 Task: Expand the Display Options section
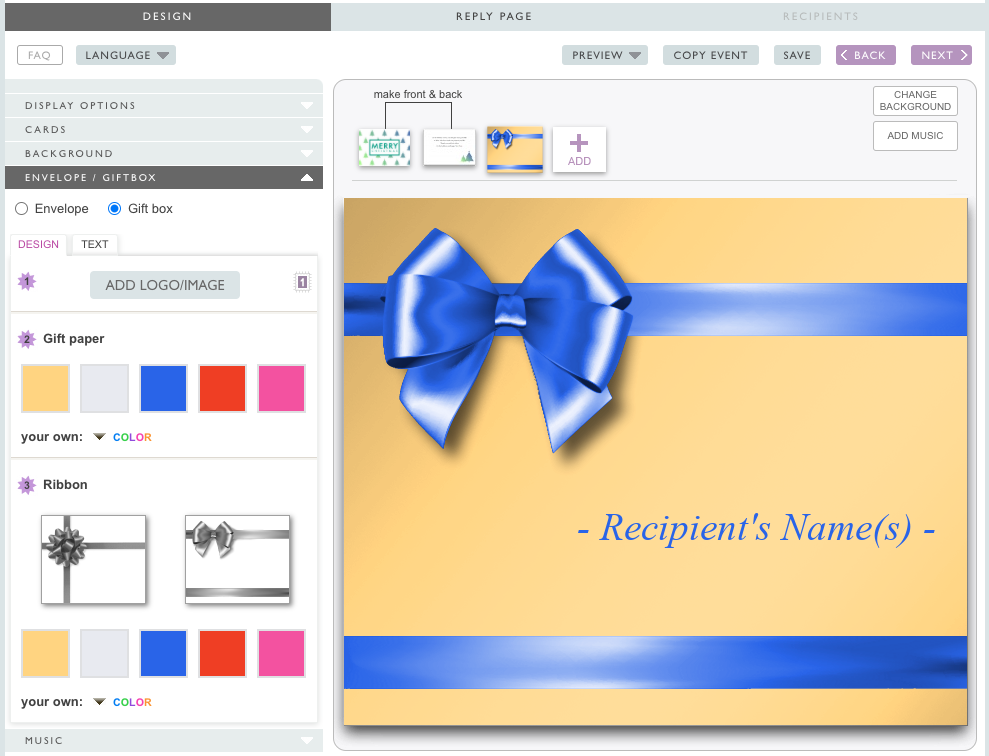pos(164,105)
